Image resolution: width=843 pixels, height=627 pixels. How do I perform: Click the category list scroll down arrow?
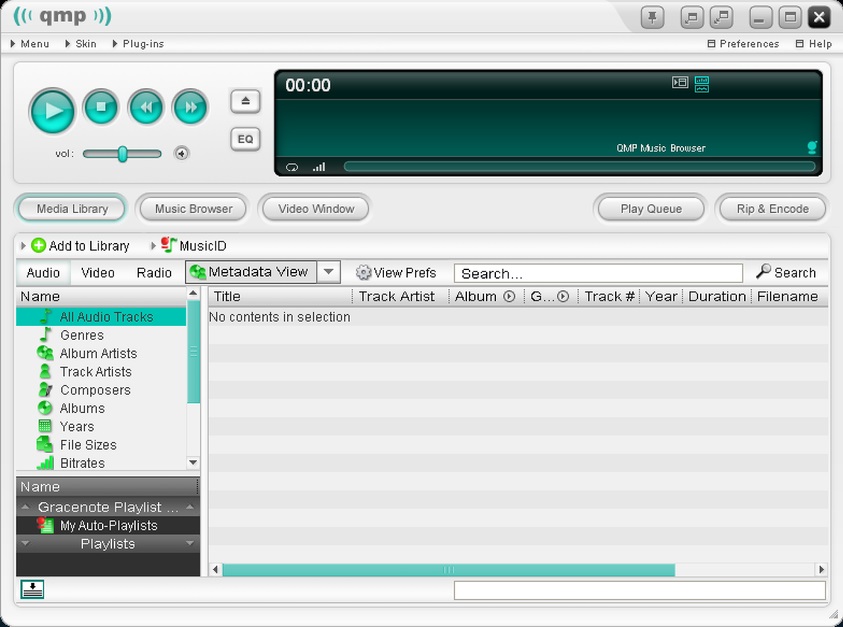[193, 462]
